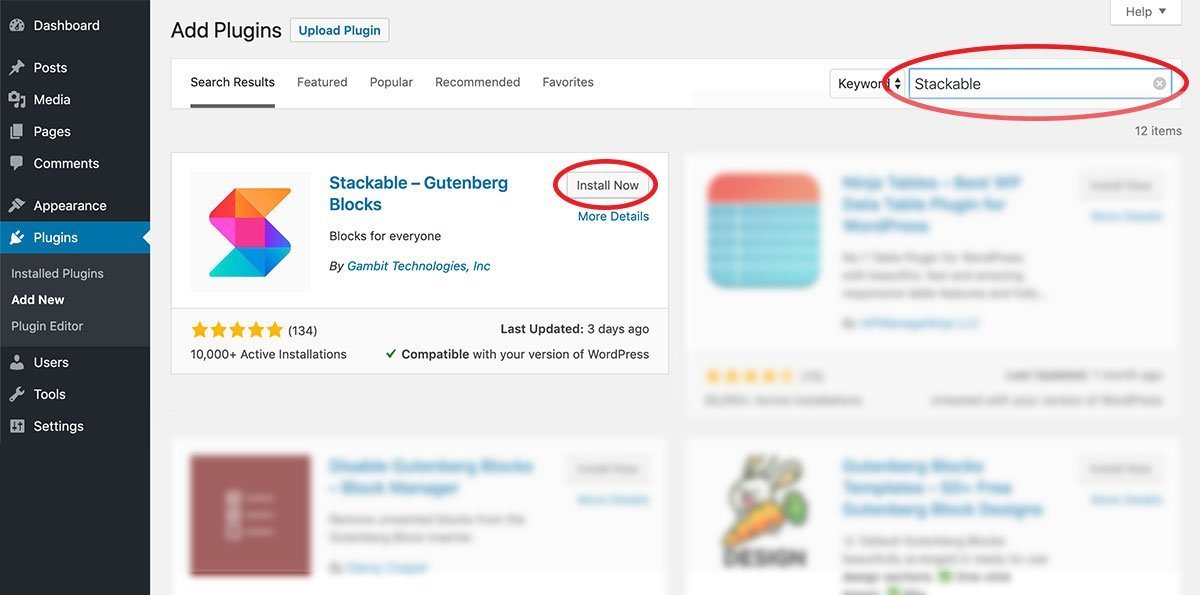Open the Appearance paintbrush icon
The height and width of the screenshot is (595, 1200).
[x=17, y=206]
